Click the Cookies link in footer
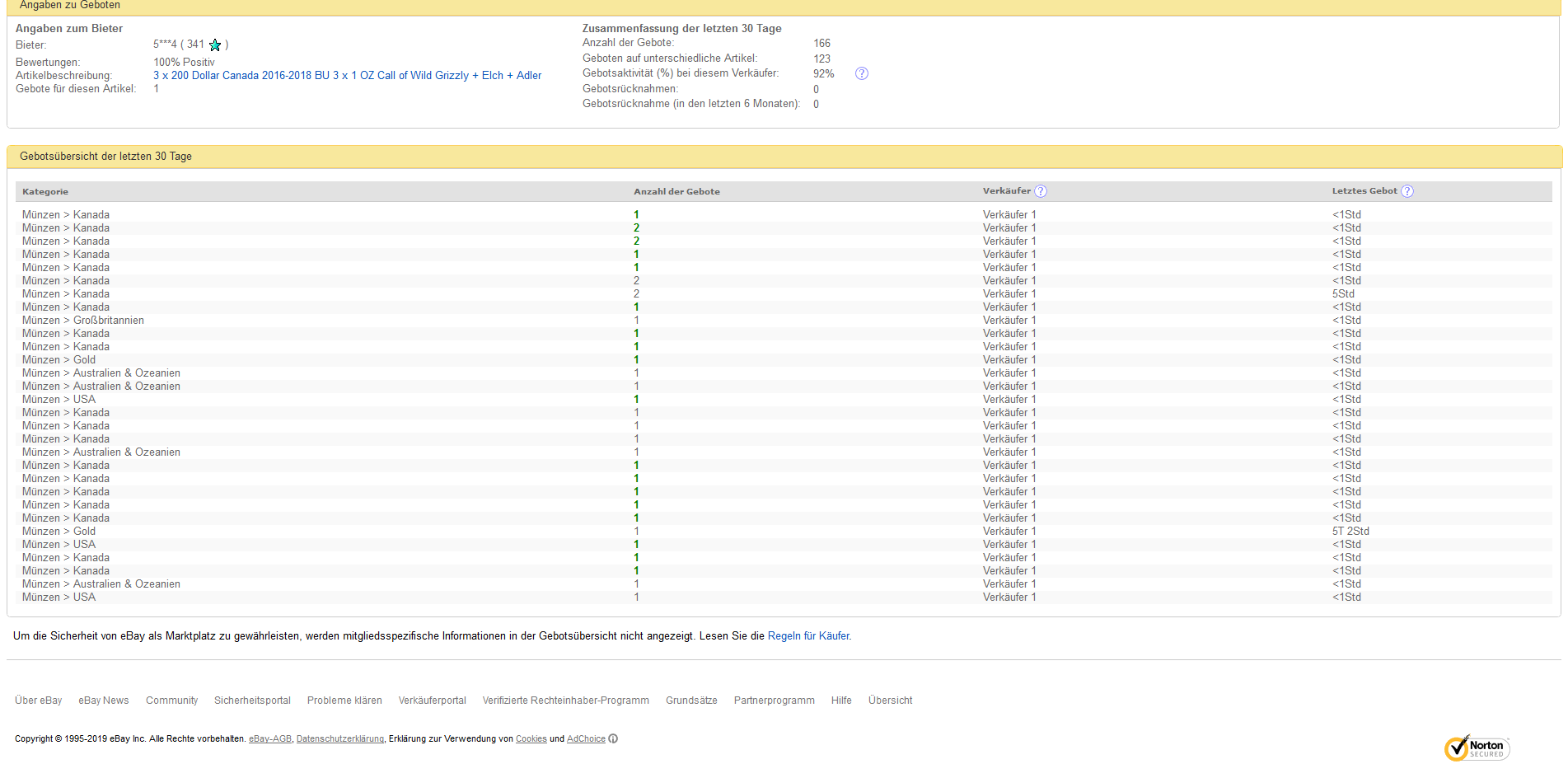This screenshot has width=1568, height=778. (531, 739)
